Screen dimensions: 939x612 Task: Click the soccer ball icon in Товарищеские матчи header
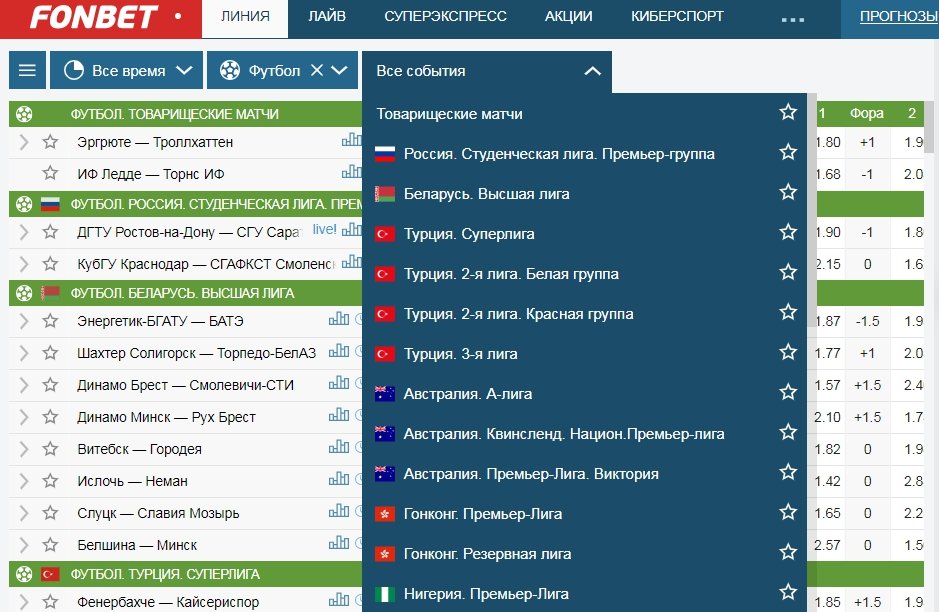[x=24, y=114]
